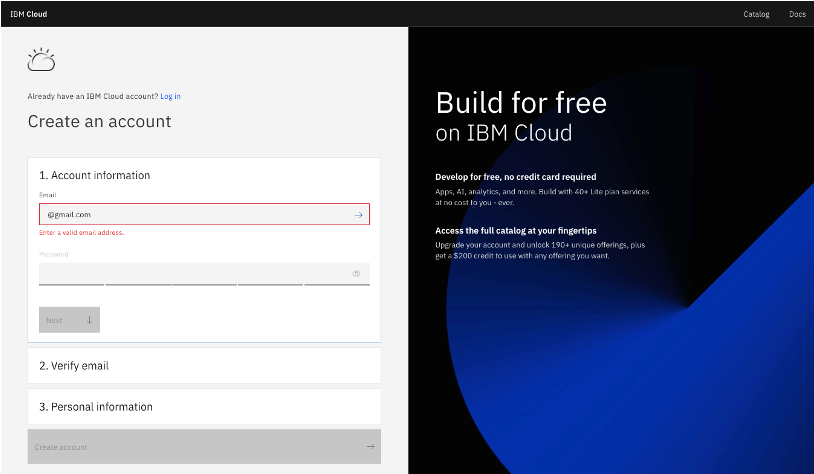
Task: Focus the Email input field
Action: 195,214
